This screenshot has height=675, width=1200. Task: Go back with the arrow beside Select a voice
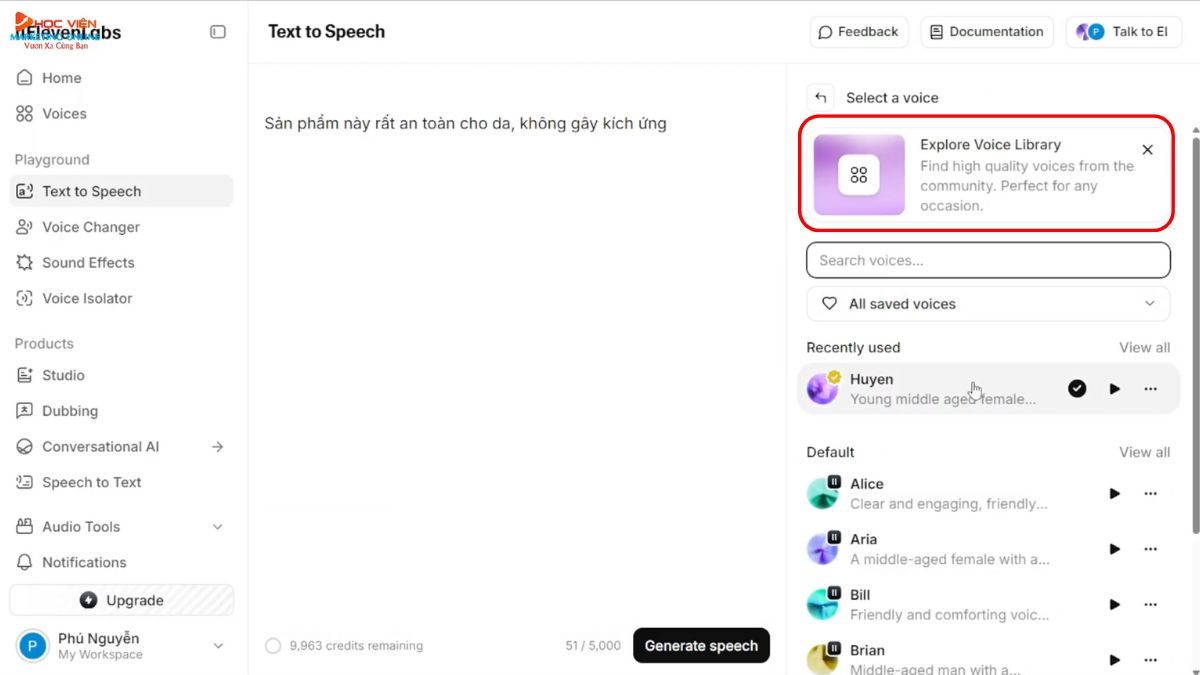coord(821,97)
